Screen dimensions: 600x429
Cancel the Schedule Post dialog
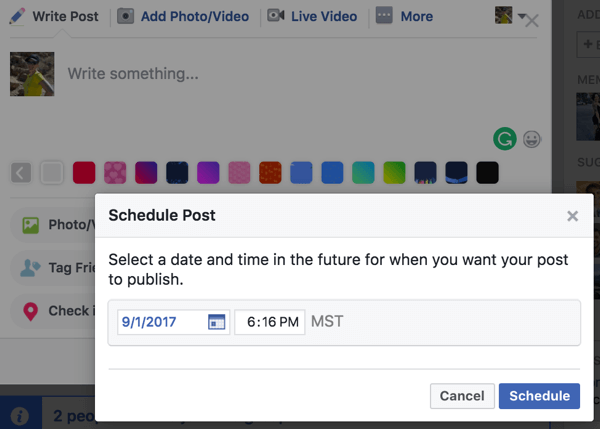point(462,396)
